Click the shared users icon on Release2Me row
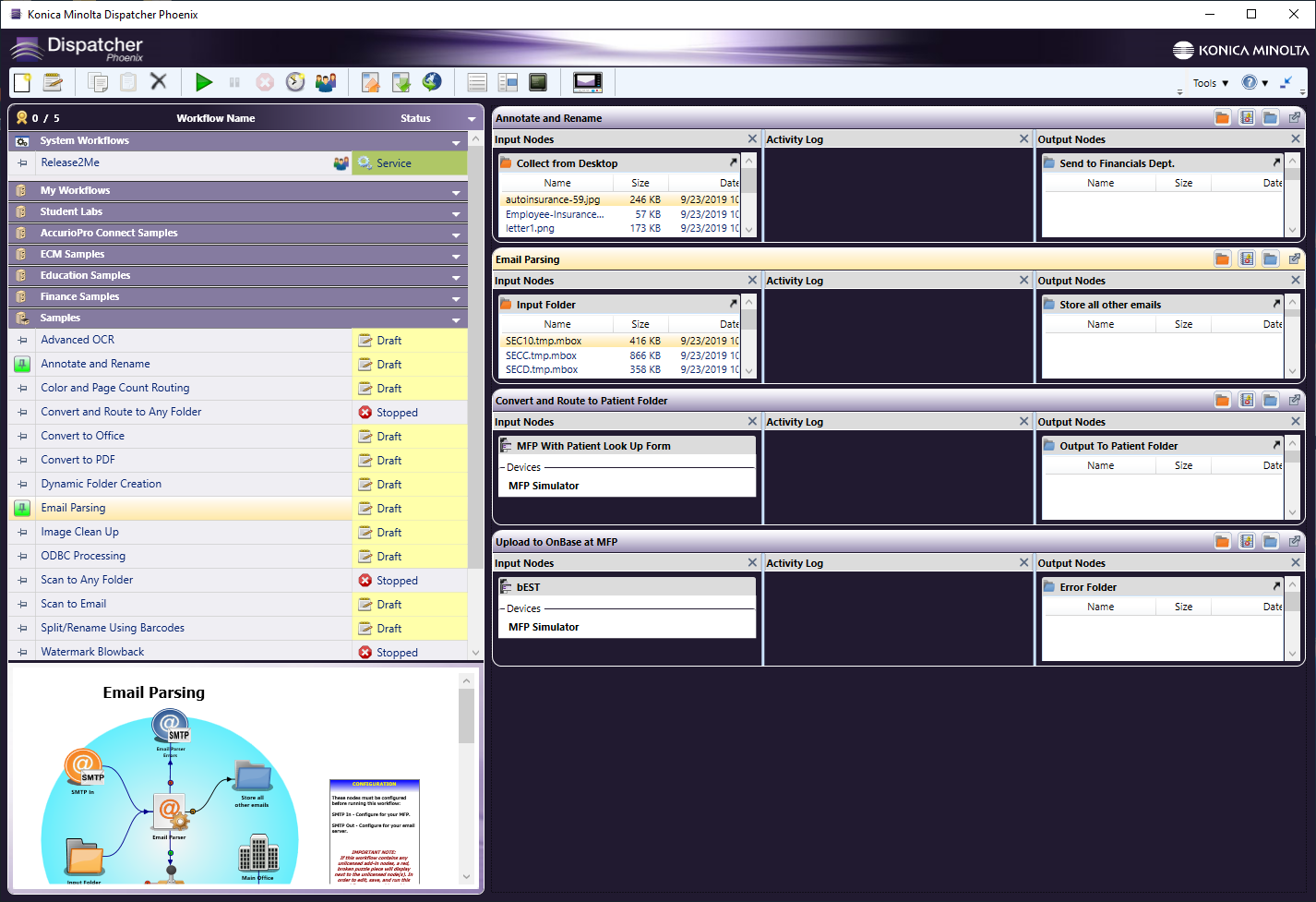This screenshot has height=902, width=1316. (341, 163)
